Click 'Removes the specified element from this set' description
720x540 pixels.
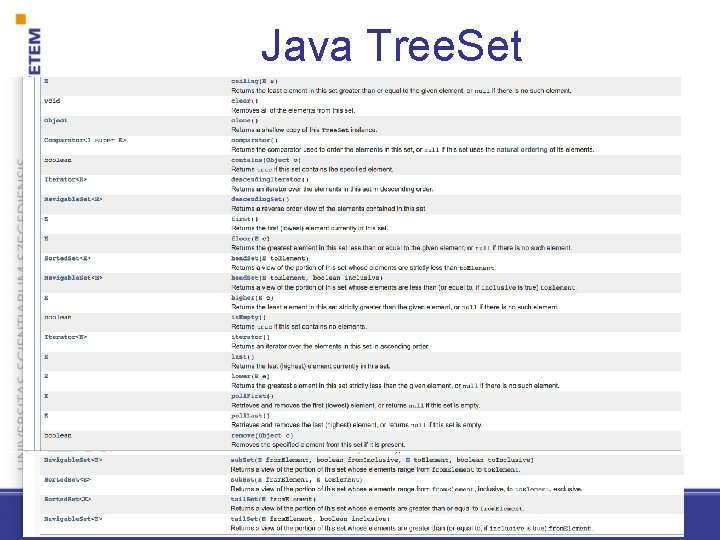tap(318, 445)
